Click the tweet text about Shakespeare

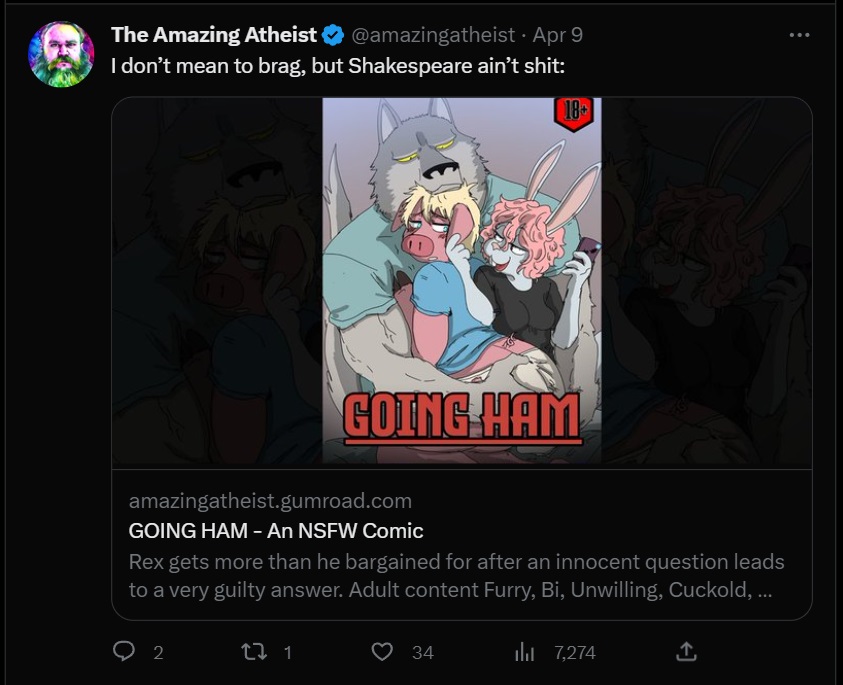tap(338, 66)
